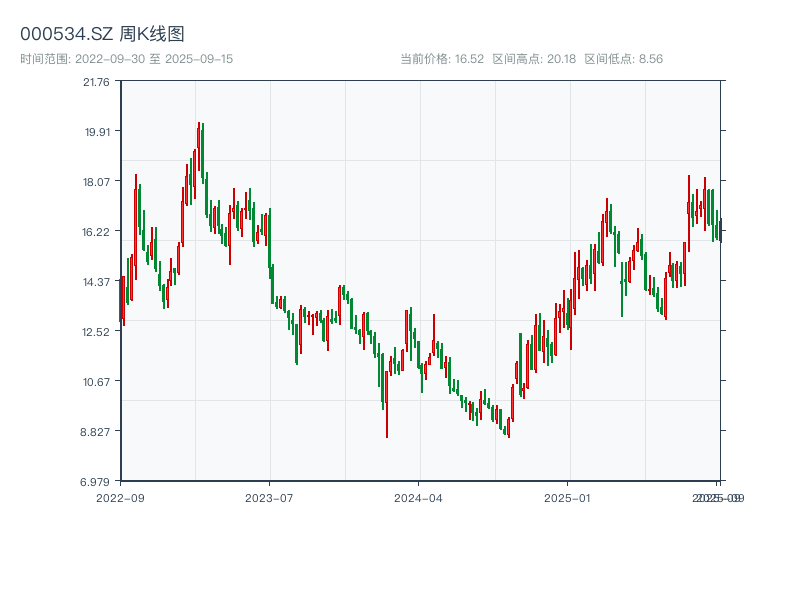Screen dimensions: 800x600
Task: Click x-axis label 2022-09
Action: (x=120, y=498)
